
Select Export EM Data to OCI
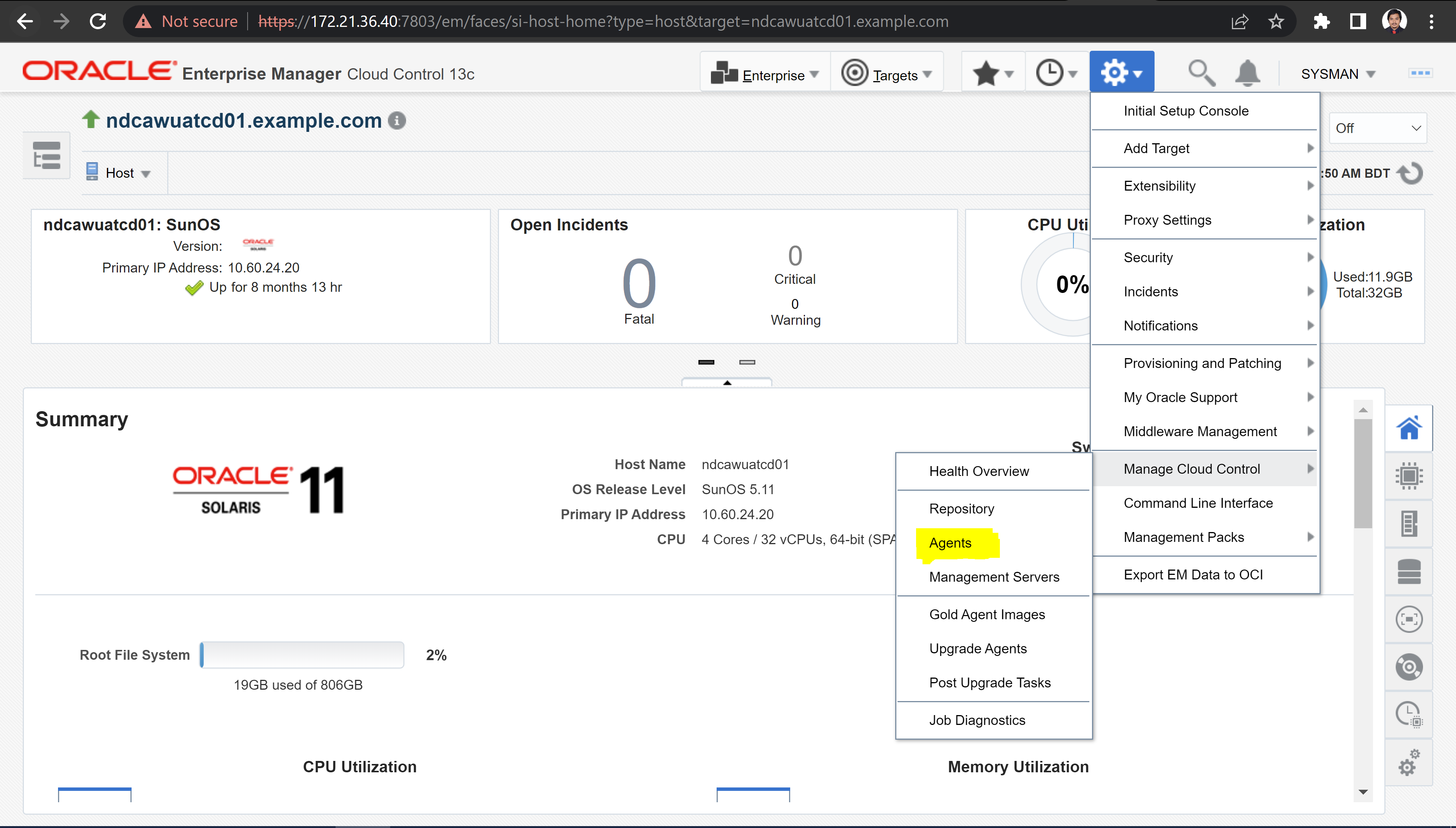click(x=1205, y=575)
